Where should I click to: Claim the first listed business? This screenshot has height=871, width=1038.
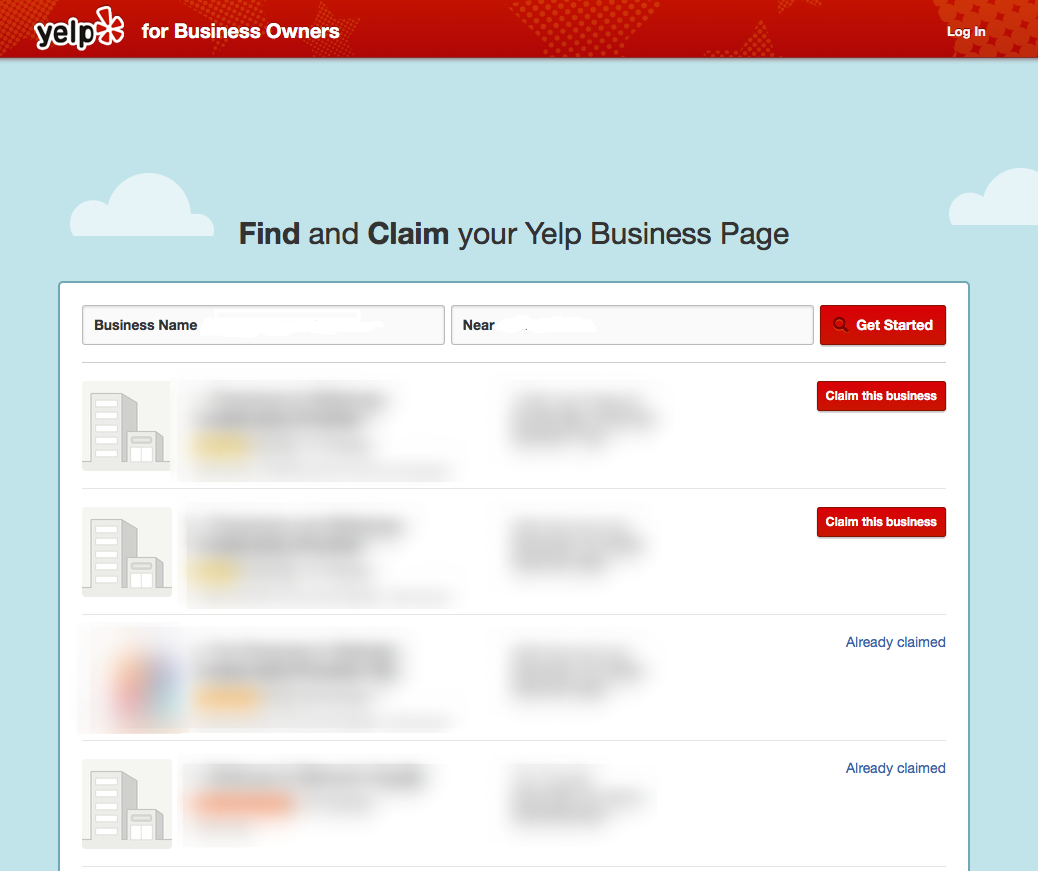[x=881, y=396]
